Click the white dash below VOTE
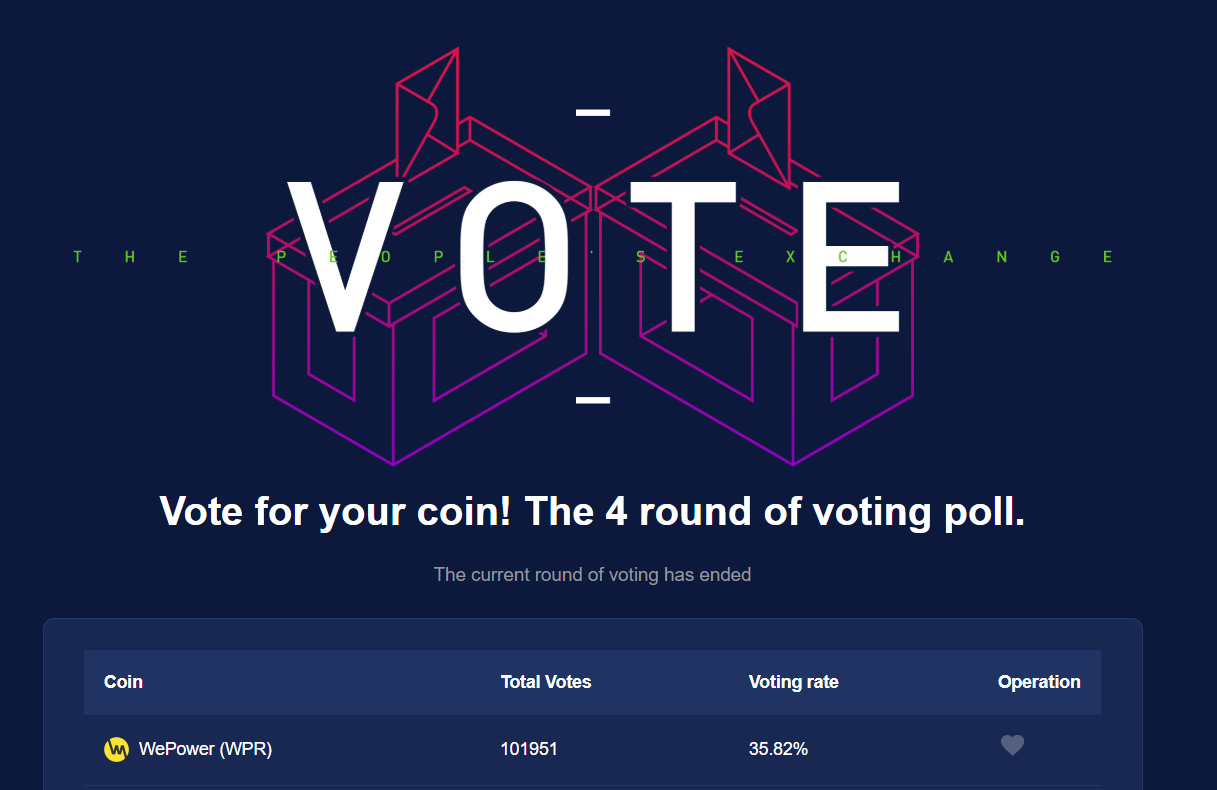The width and height of the screenshot is (1217, 790). coord(593,400)
